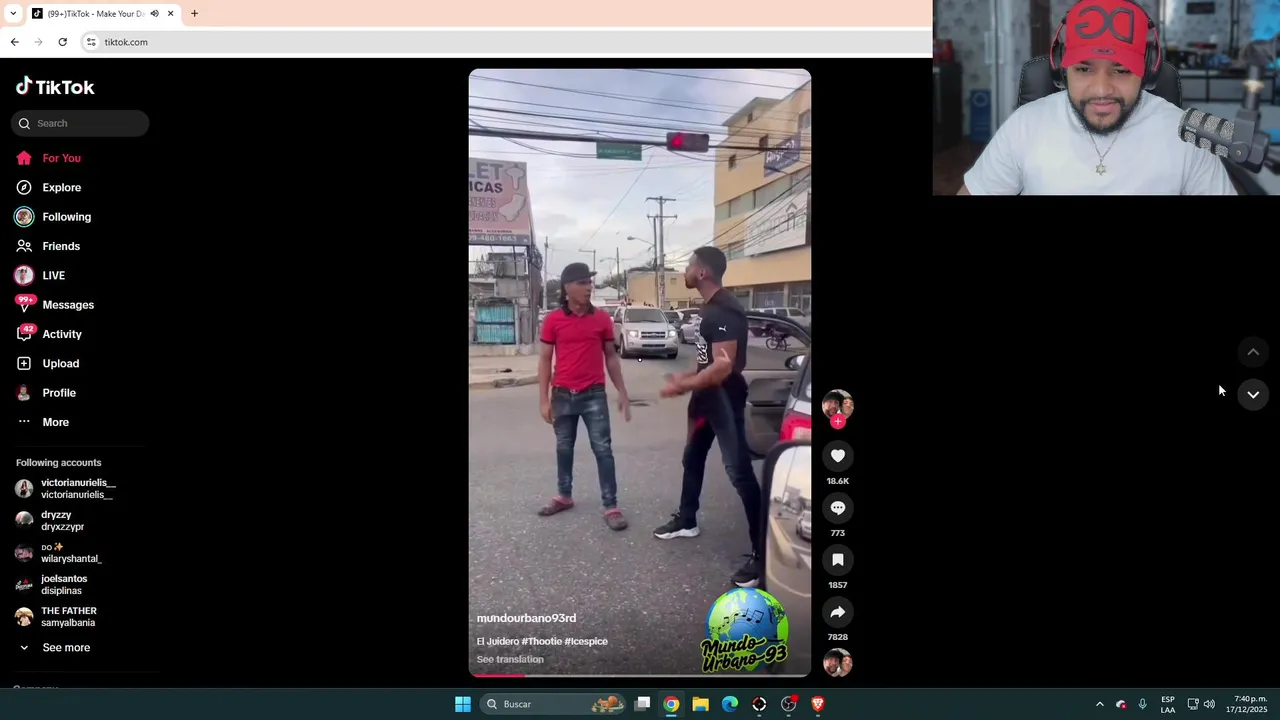Click the taskbar Buscar search box
Image resolution: width=1280 pixels, height=720 pixels.
[x=553, y=704]
